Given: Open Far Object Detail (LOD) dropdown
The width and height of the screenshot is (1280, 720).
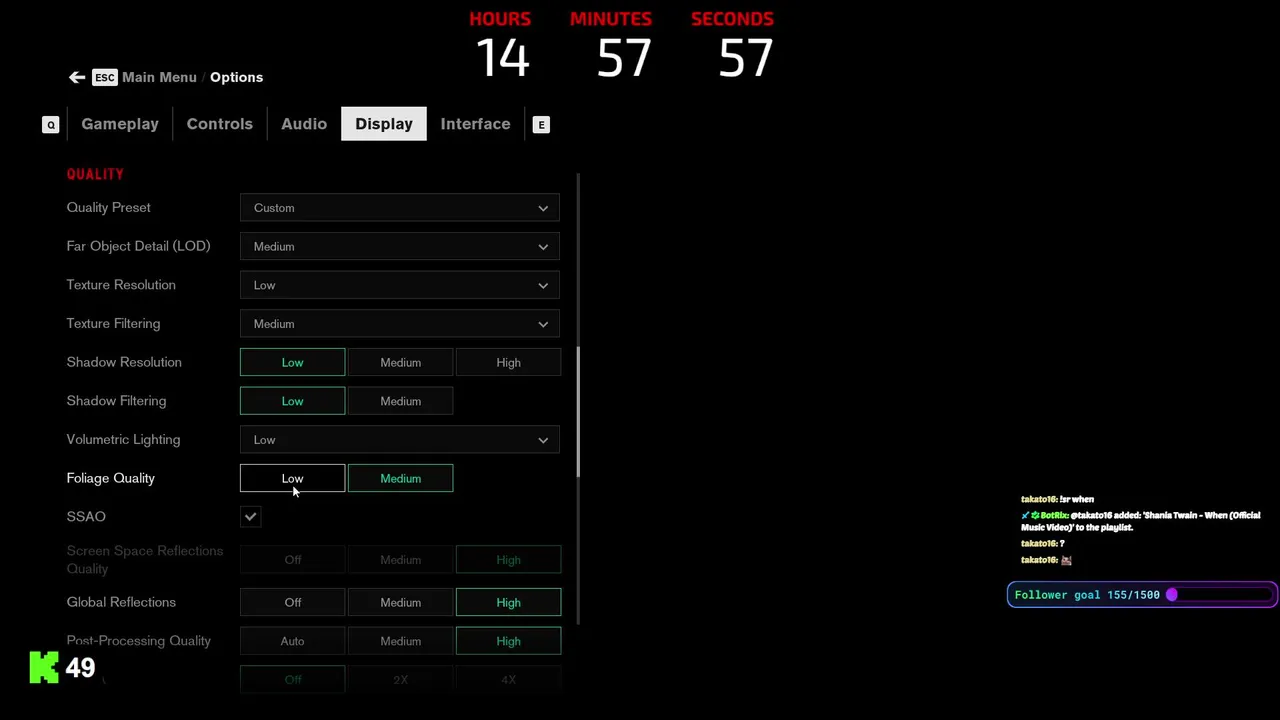Looking at the screenshot, I should point(400,246).
